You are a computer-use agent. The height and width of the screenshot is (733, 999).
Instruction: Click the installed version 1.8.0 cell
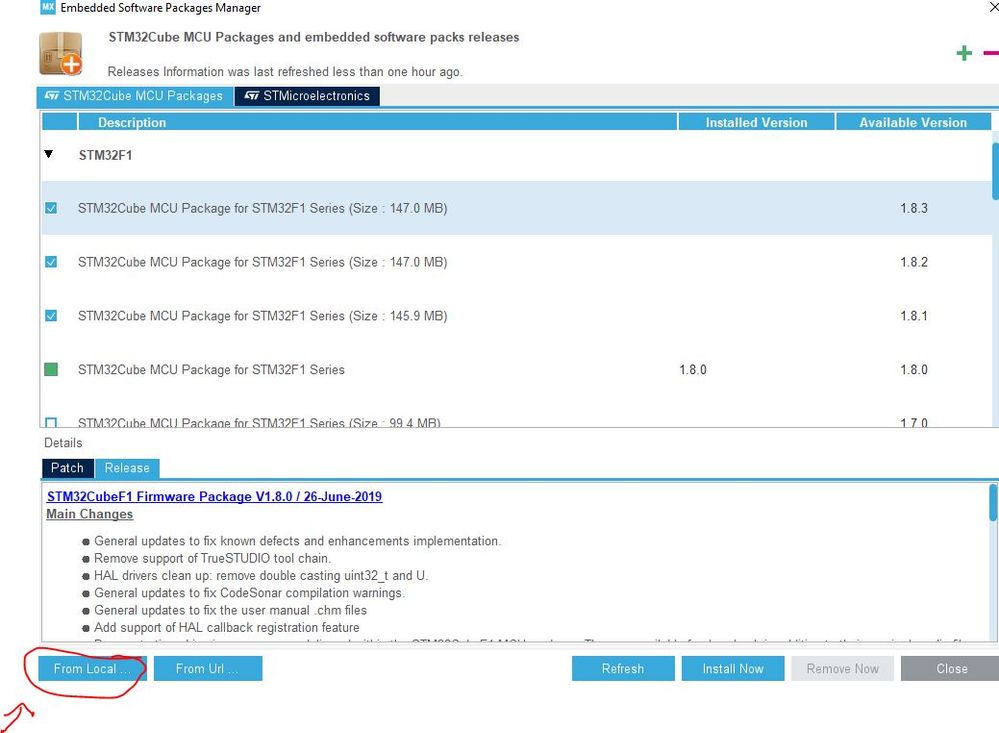(693, 370)
